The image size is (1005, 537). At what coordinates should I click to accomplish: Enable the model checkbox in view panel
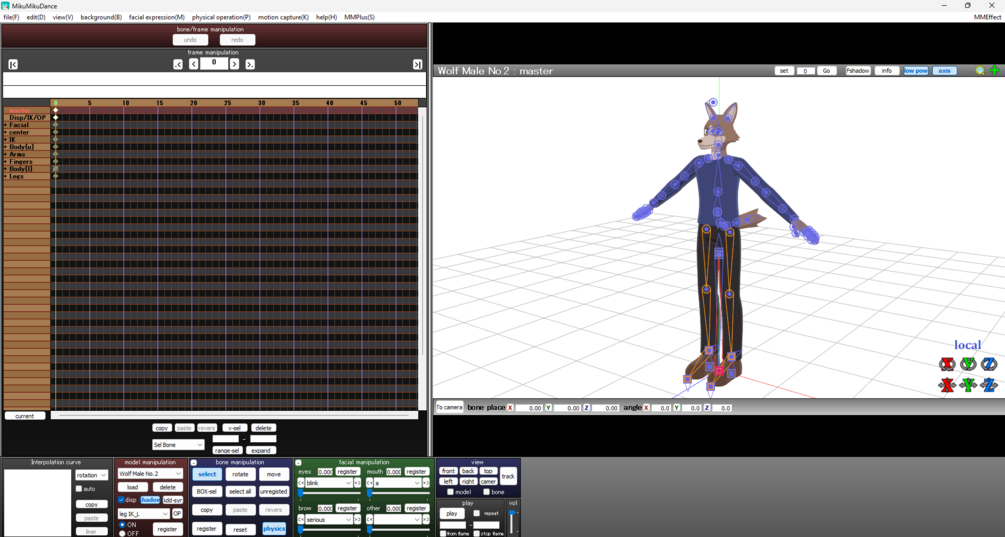click(x=450, y=492)
